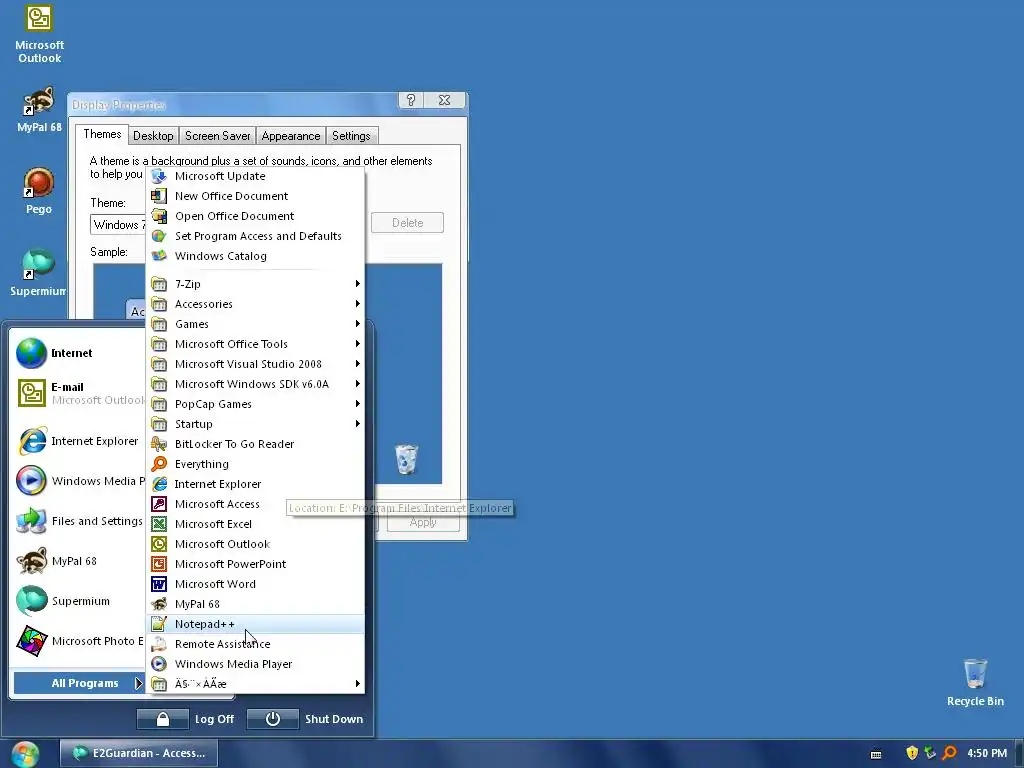
Task: Launch Microsoft Access
Action: tap(255, 504)
